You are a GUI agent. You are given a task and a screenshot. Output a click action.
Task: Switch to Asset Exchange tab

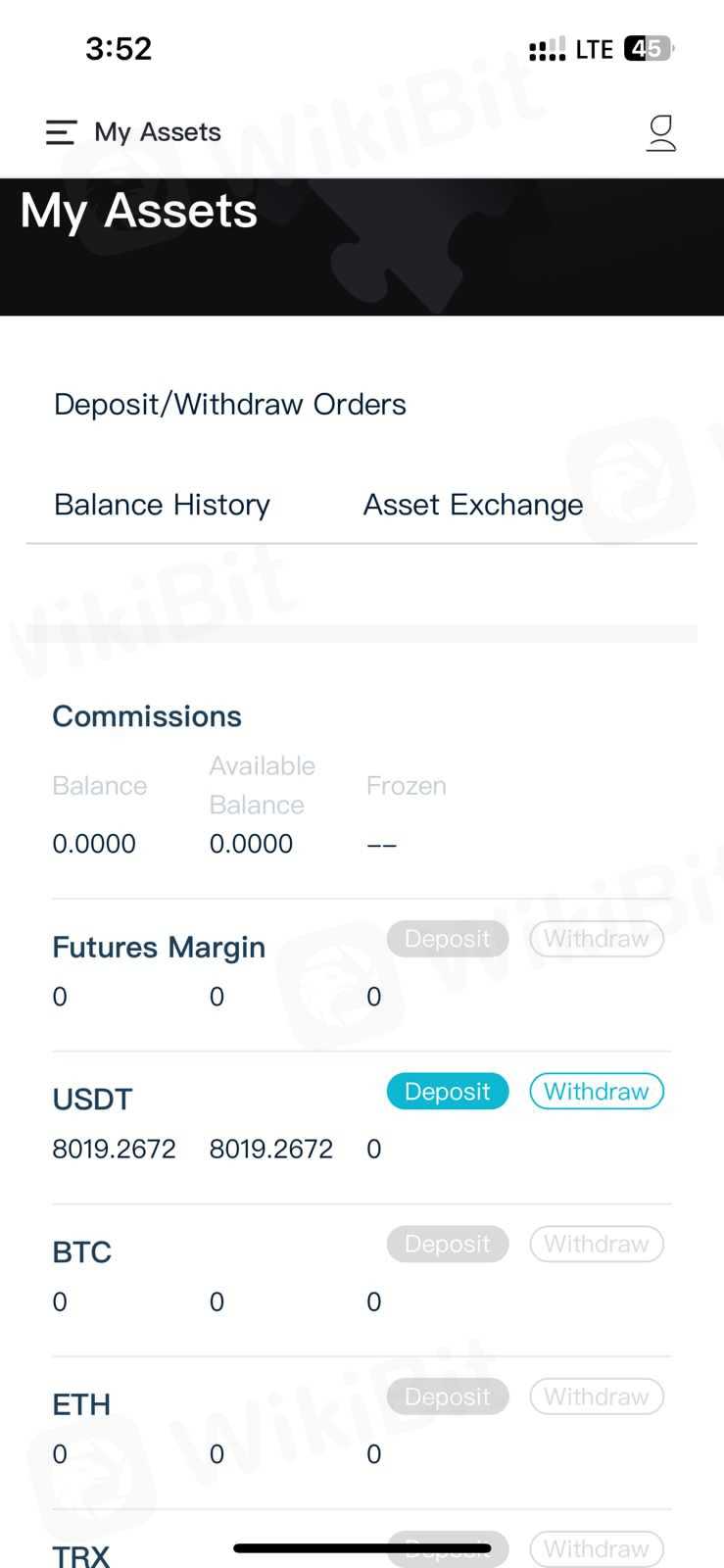[x=473, y=505]
